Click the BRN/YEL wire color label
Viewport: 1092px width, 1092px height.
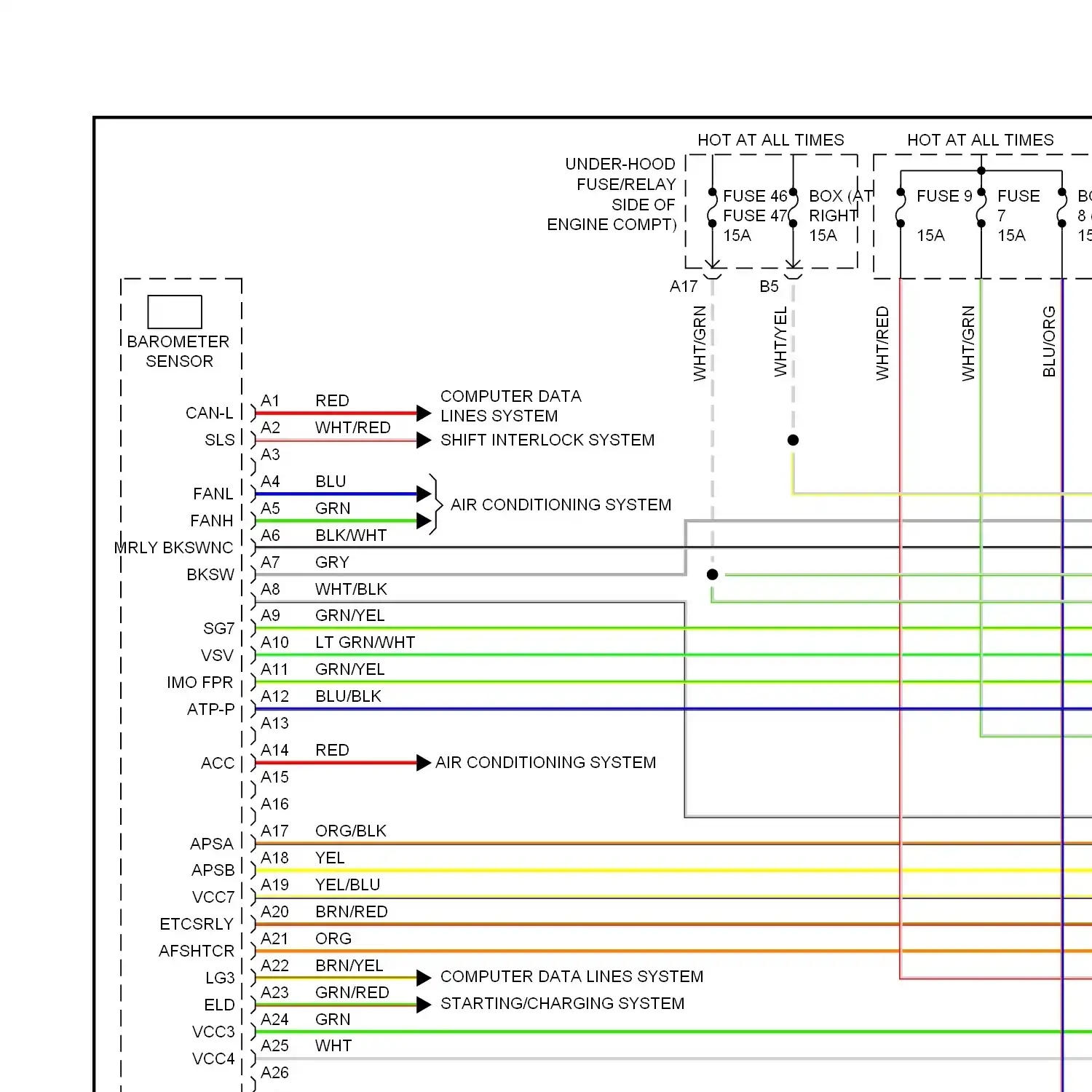point(349,966)
